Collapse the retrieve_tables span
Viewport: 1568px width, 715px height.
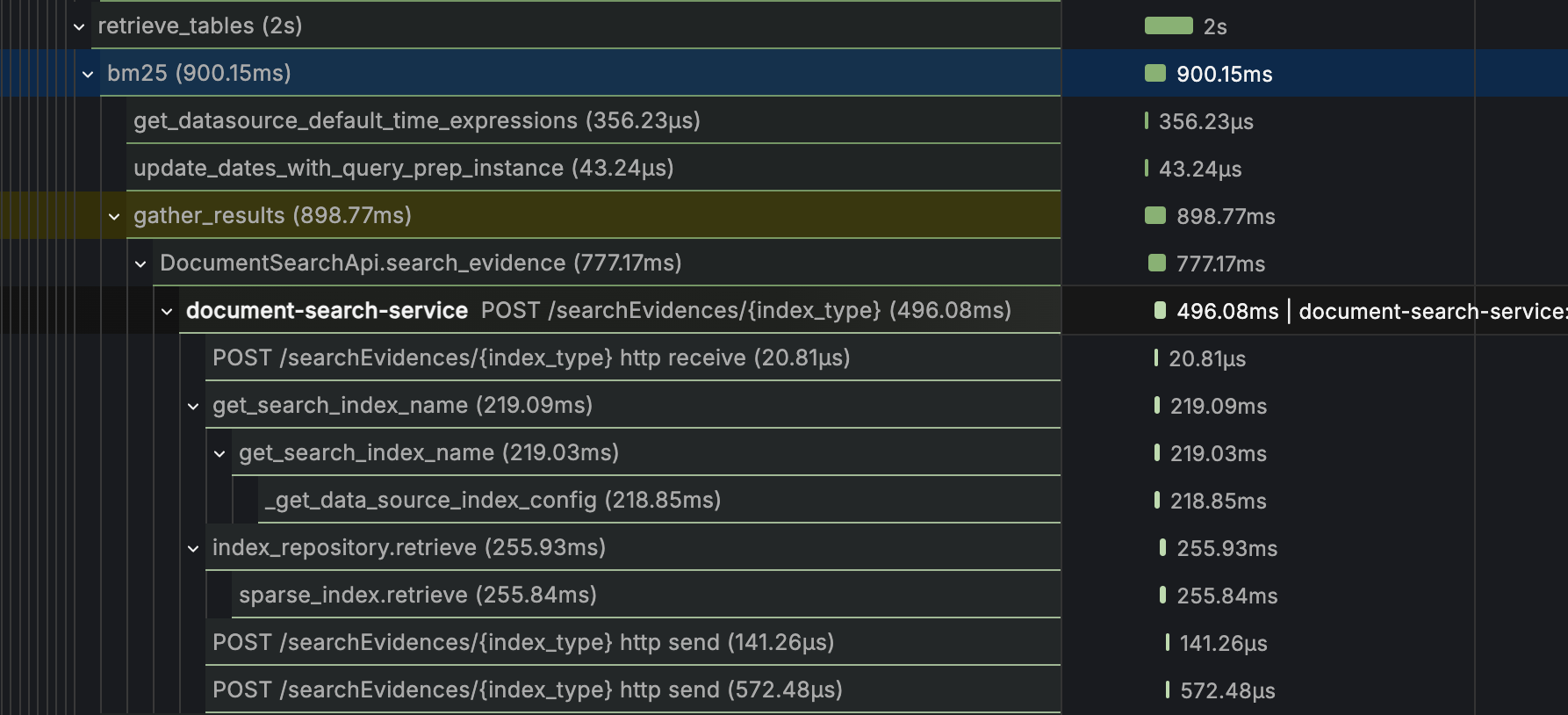79,26
